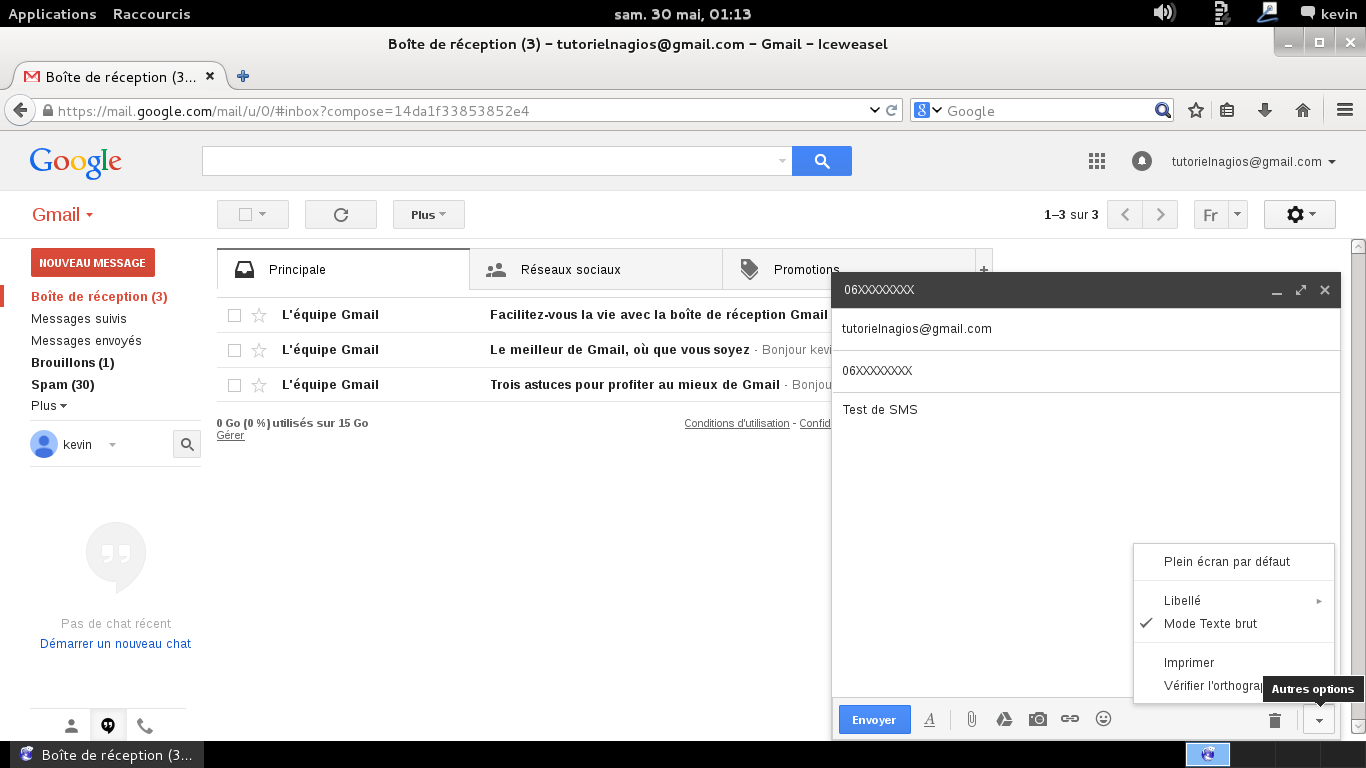The height and width of the screenshot is (768, 1366).
Task: Open the bookmarks list icon in toolbar
Action: click(1228, 110)
